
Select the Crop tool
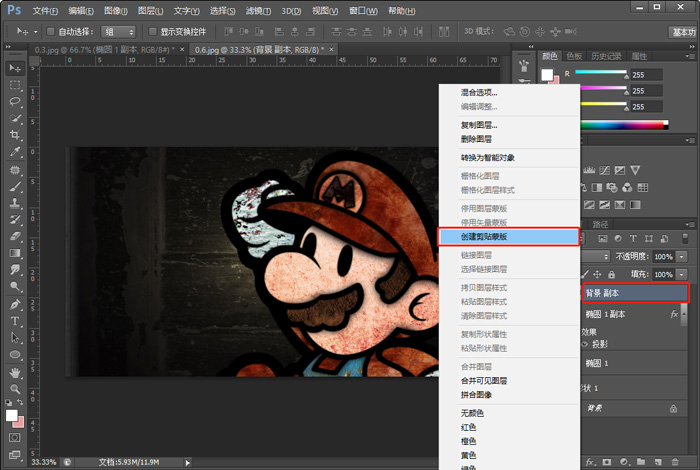pyautogui.click(x=15, y=135)
